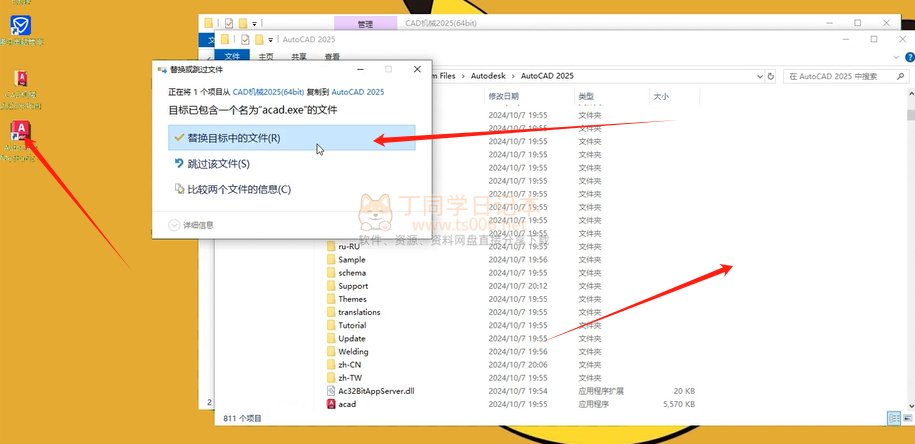The width and height of the screenshot is (915, 444).
Task: Select the zh-TW folder
Action: tap(350, 377)
